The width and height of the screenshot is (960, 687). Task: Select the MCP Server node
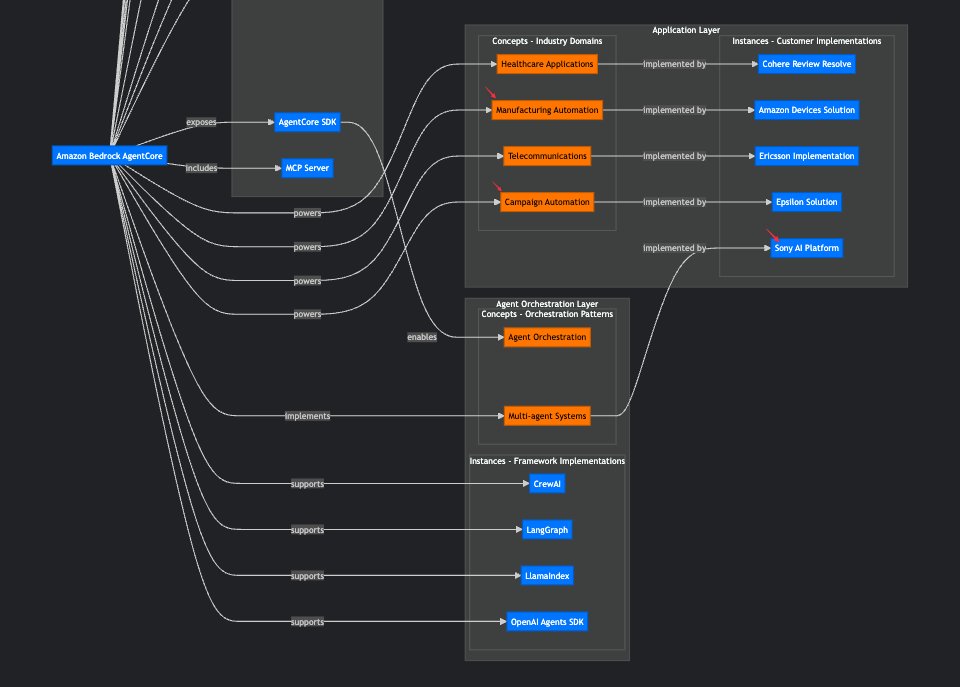pyautogui.click(x=307, y=168)
